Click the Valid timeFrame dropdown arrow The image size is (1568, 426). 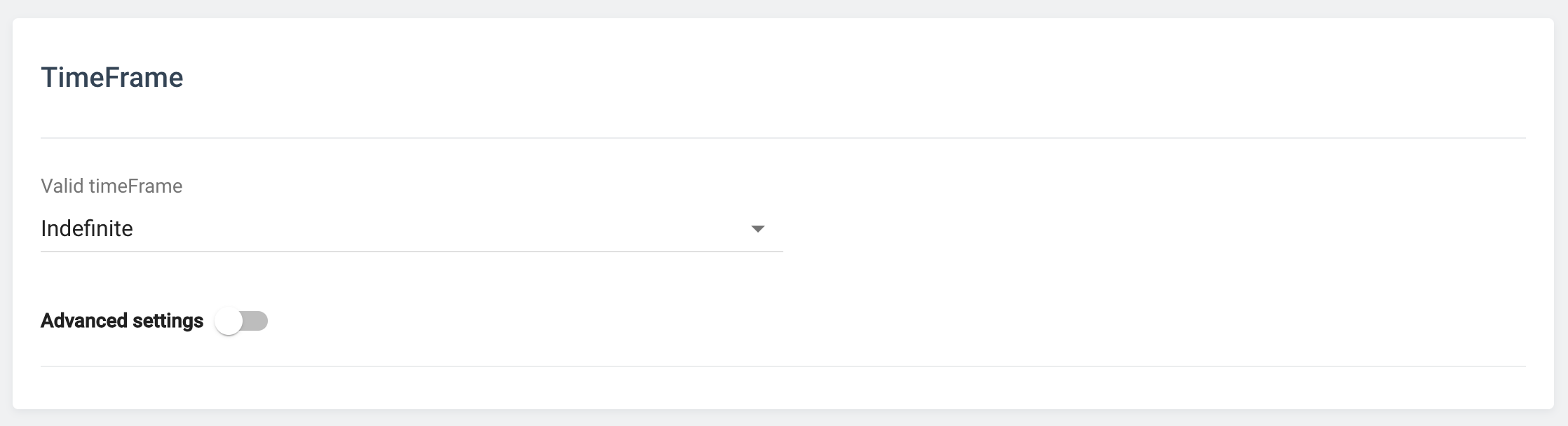click(757, 229)
